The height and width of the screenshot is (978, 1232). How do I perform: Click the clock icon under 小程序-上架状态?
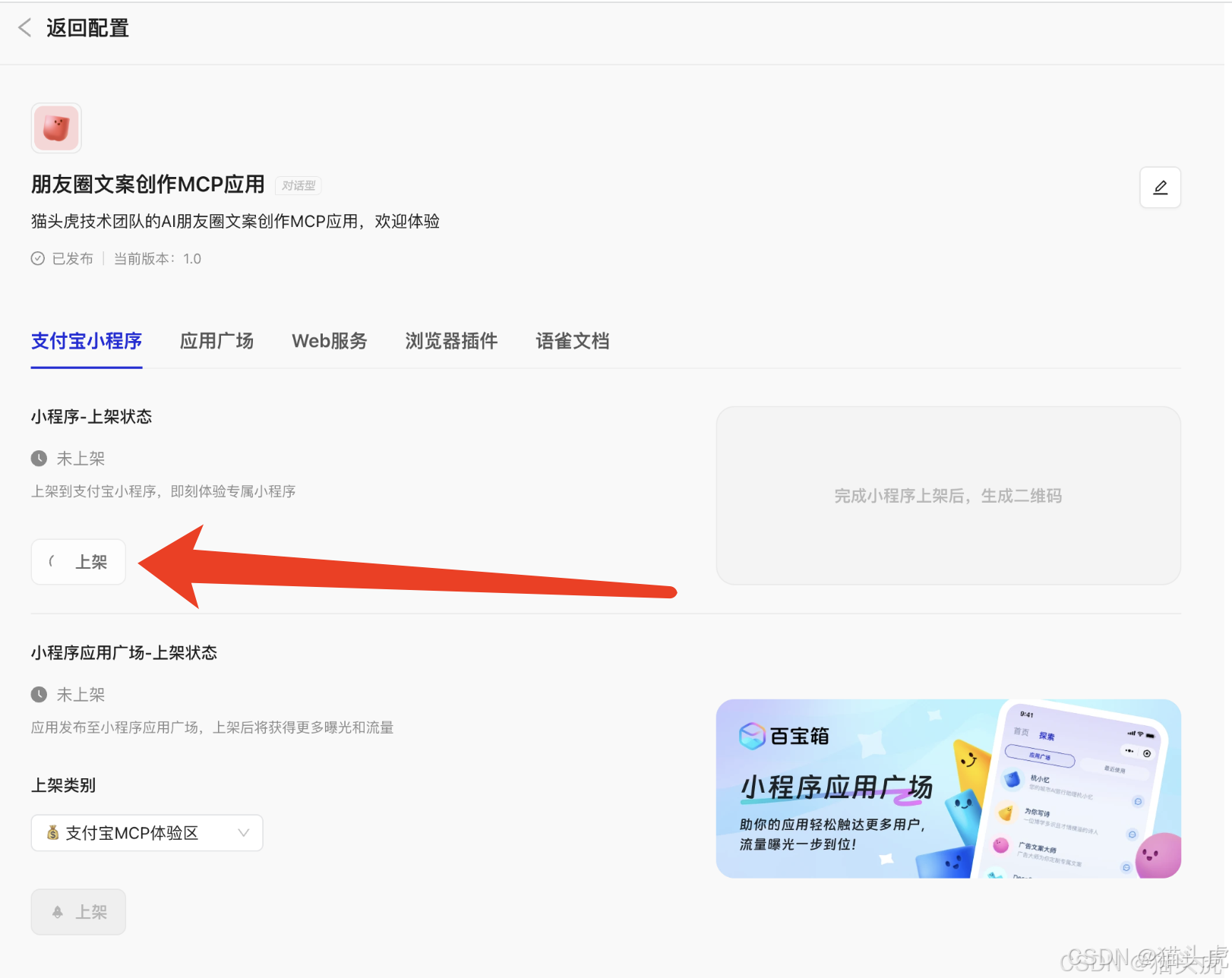39,459
